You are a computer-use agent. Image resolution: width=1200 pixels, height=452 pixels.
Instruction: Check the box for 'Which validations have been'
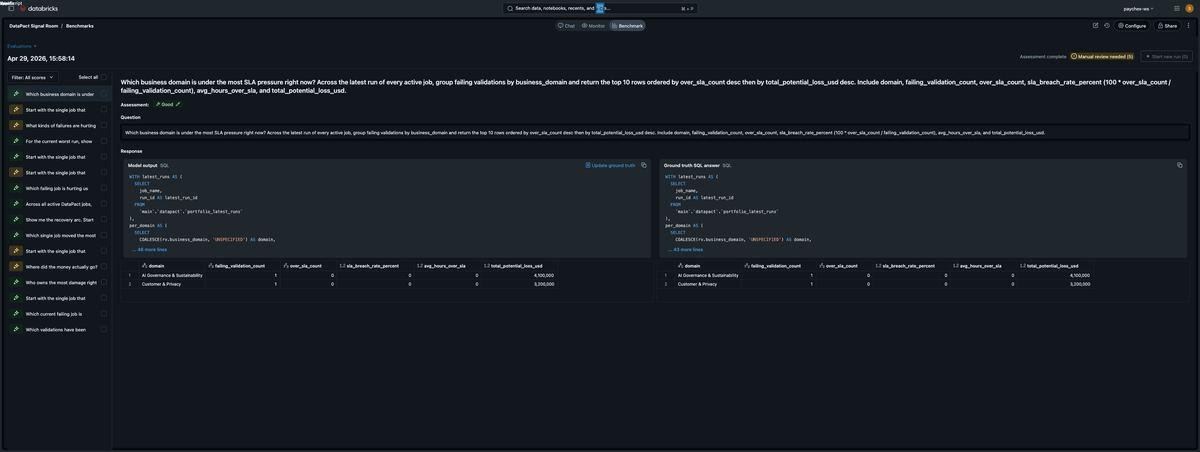[104, 329]
